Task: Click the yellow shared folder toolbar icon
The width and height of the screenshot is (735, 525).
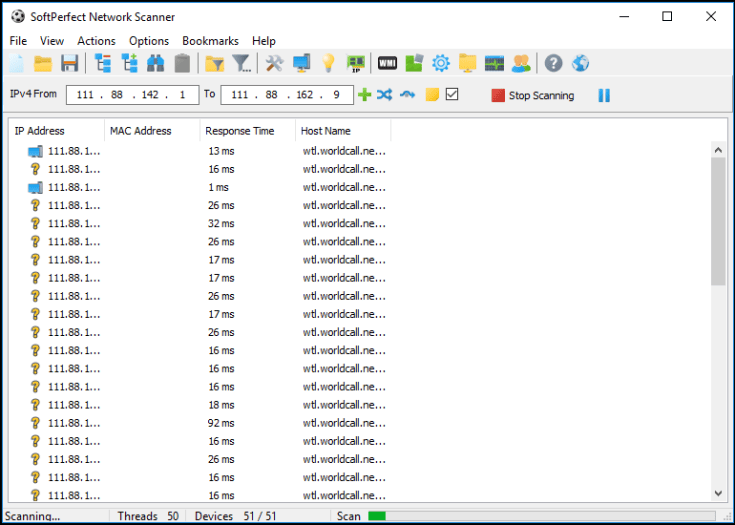Action: click(467, 63)
